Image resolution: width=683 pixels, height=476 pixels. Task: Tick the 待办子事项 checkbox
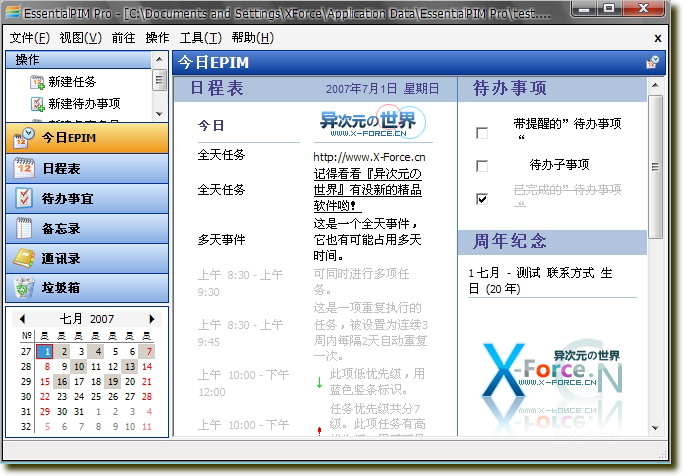[483, 166]
